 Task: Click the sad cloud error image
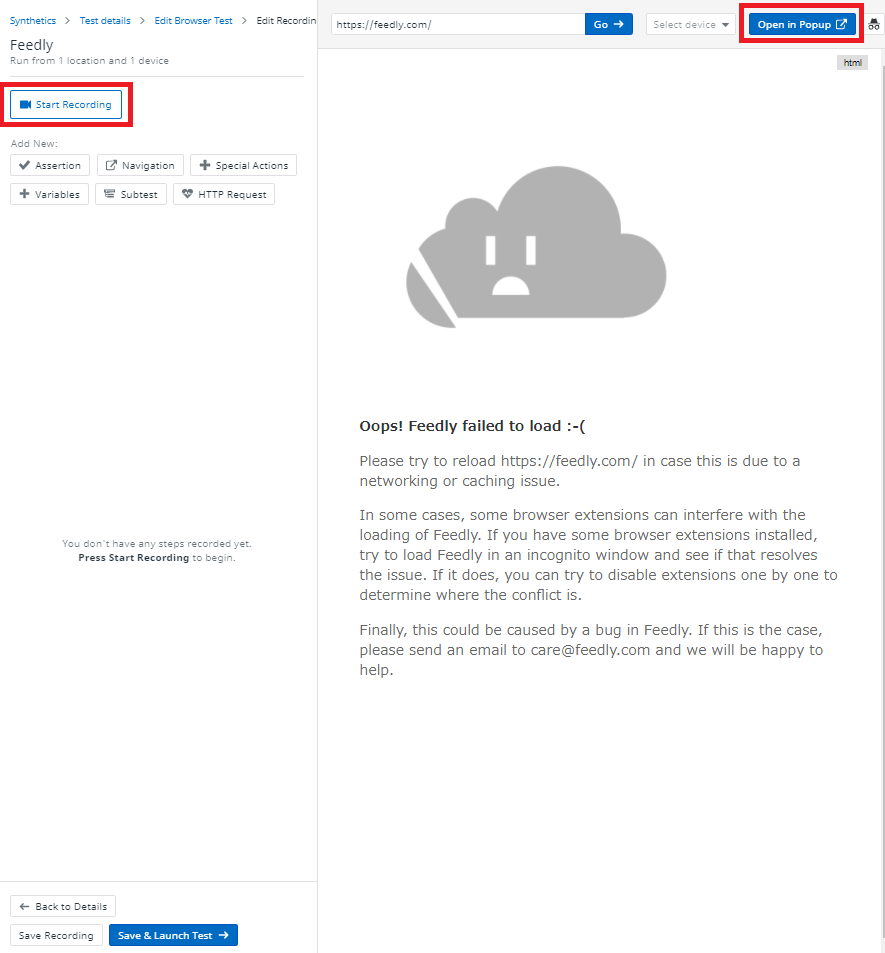click(536, 247)
